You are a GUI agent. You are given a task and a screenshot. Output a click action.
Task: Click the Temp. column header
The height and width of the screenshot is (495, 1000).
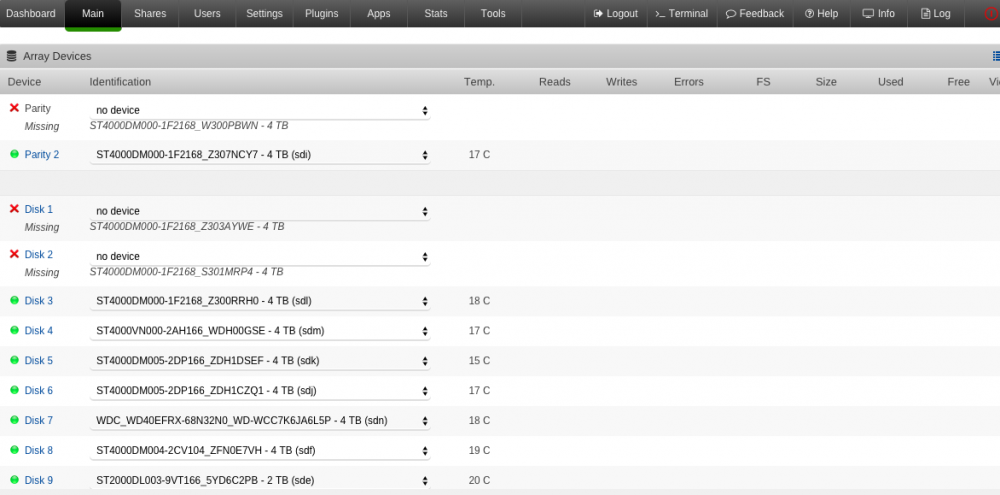pyautogui.click(x=479, y=82)
